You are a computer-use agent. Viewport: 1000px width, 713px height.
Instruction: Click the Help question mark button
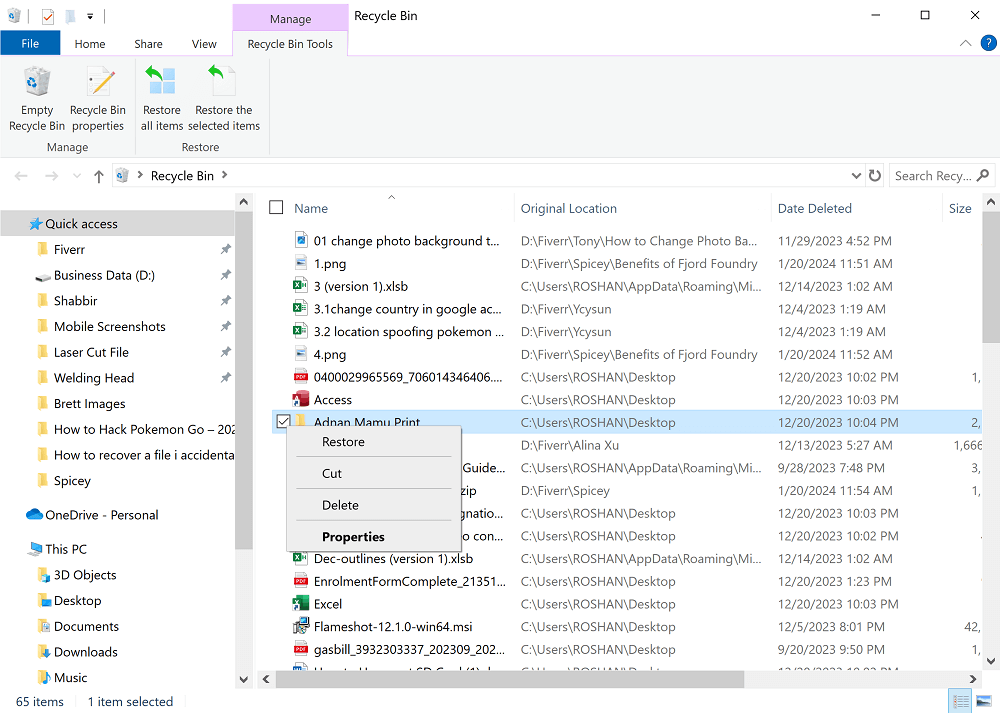(x=988, y=43)
